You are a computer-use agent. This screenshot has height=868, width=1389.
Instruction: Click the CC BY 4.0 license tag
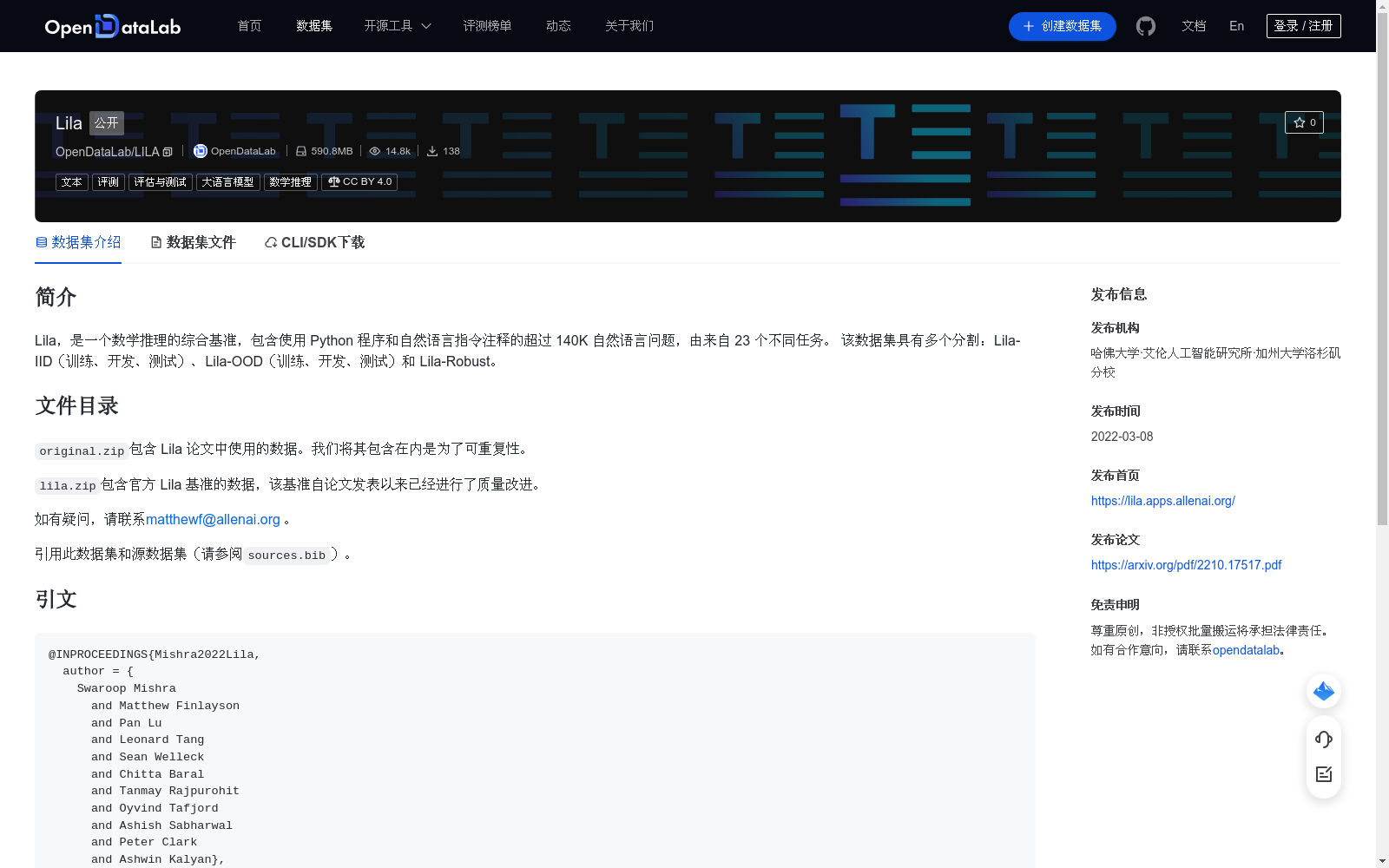coord(359,182)
